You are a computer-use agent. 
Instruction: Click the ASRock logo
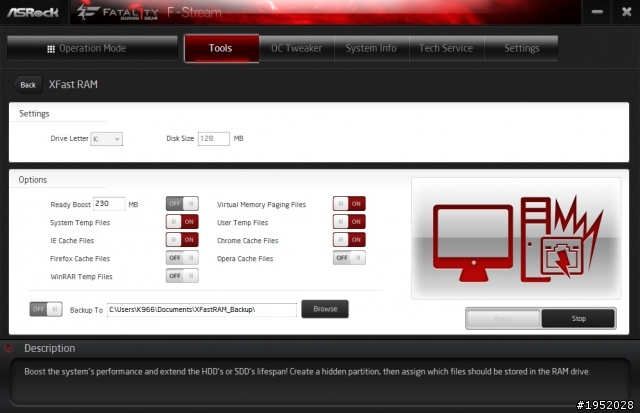point(33,12)
